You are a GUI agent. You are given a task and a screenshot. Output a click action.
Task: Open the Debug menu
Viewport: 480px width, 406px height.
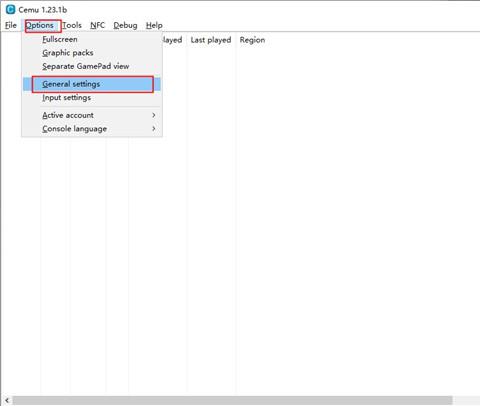click(125, 25)
